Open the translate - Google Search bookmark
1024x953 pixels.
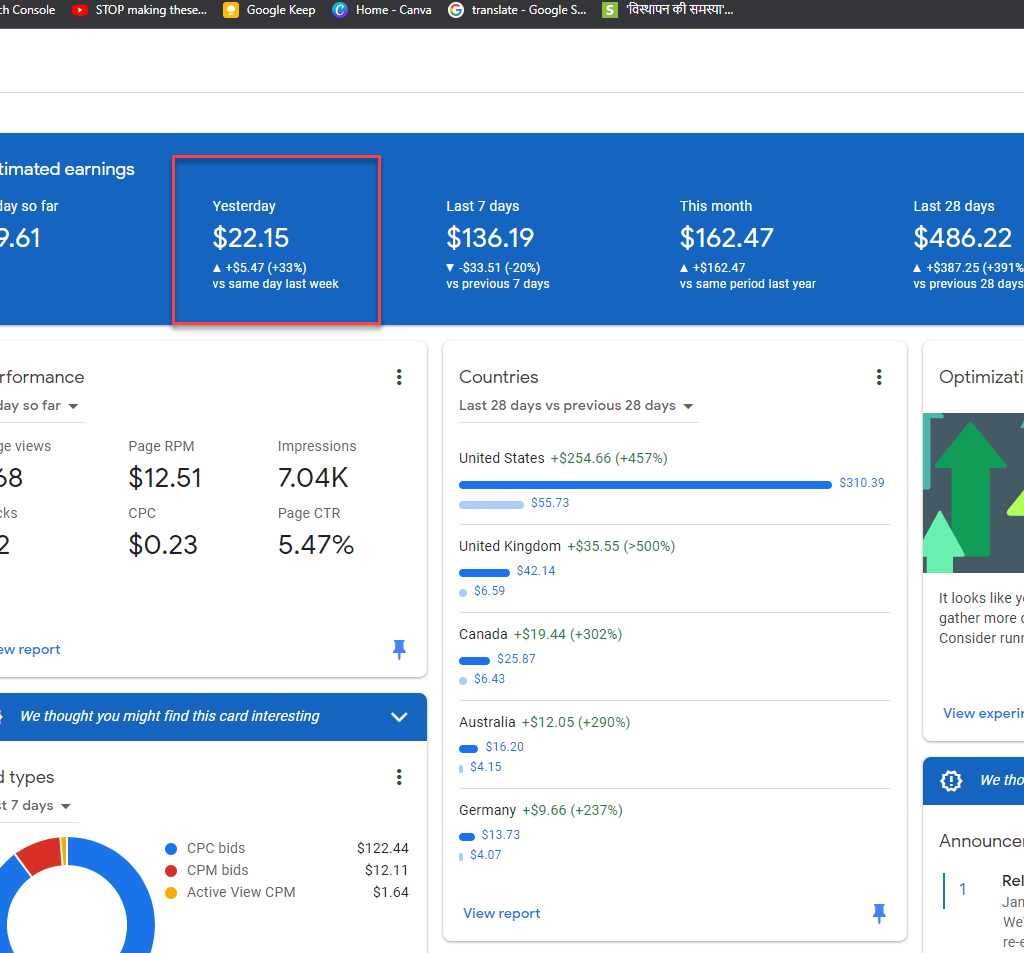517,10
